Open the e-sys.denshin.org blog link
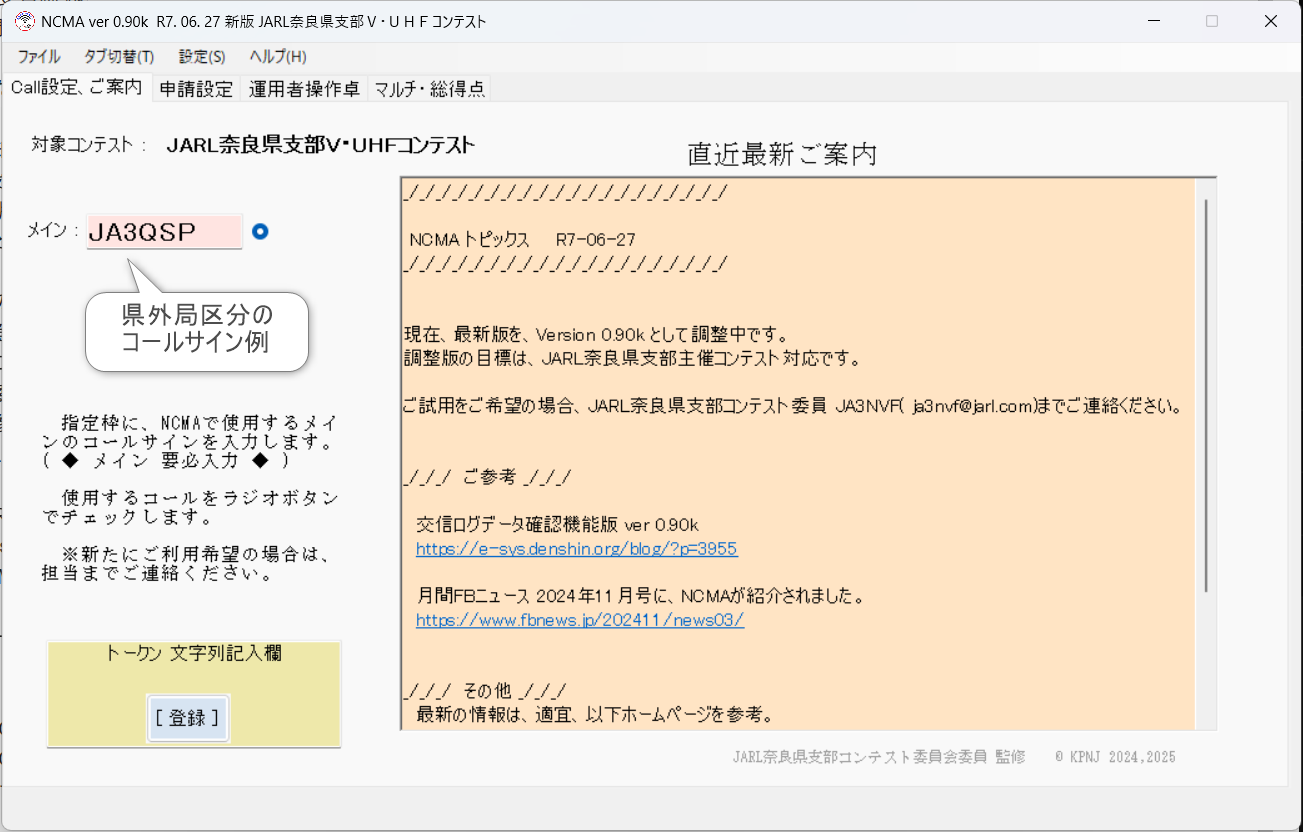 pyautogui.click(x=577, y=548)
